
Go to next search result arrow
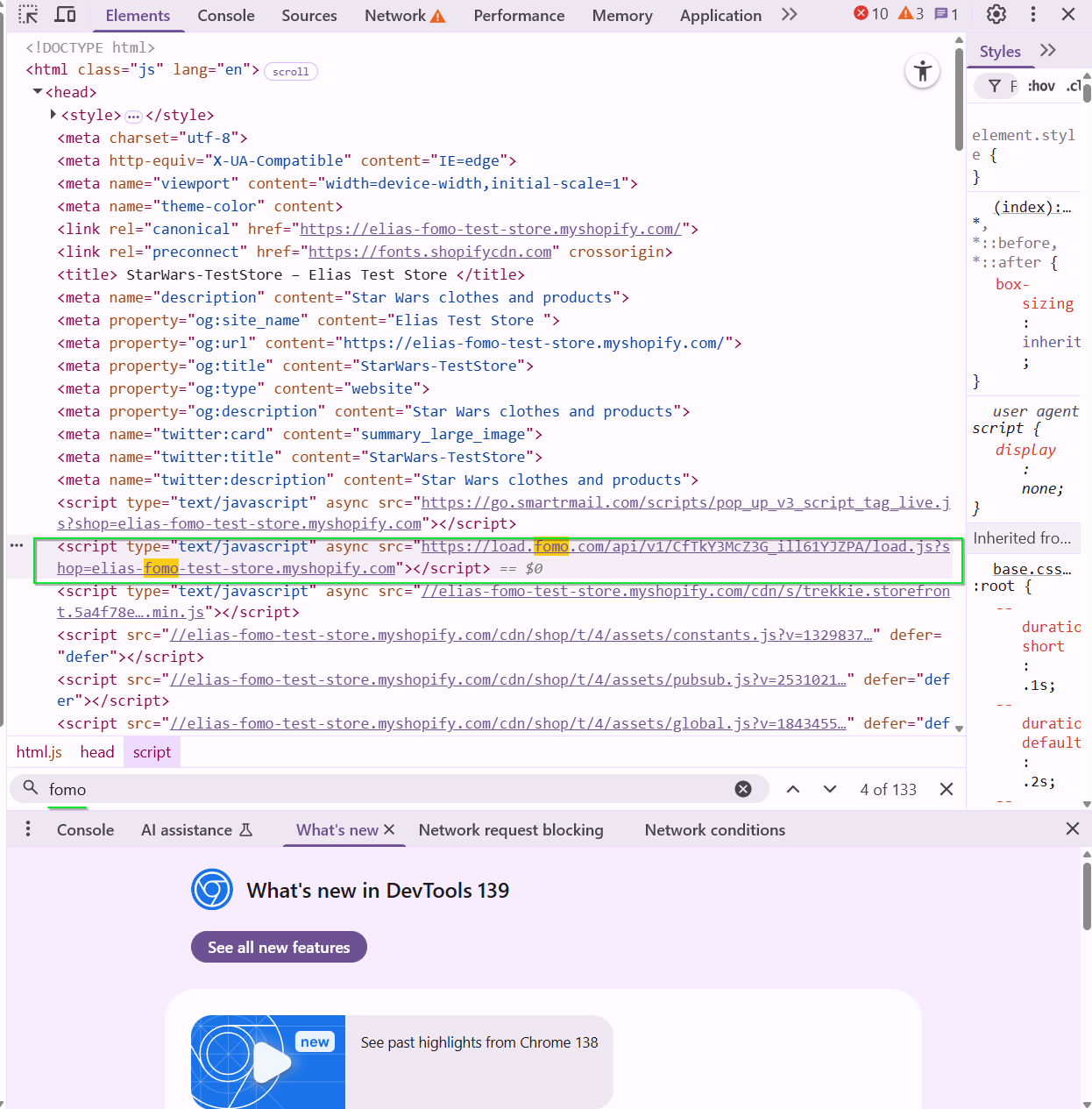pos(830,789)
